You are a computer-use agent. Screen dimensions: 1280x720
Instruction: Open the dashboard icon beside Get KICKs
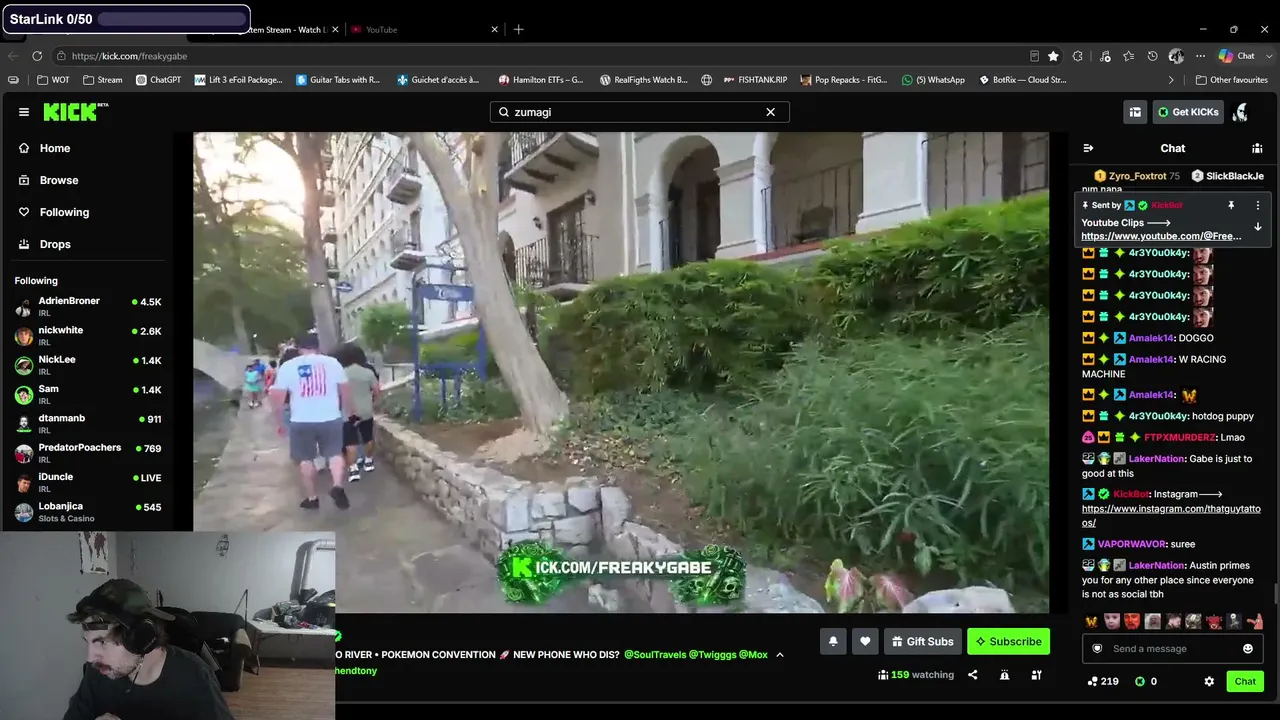coord(1135,112)
